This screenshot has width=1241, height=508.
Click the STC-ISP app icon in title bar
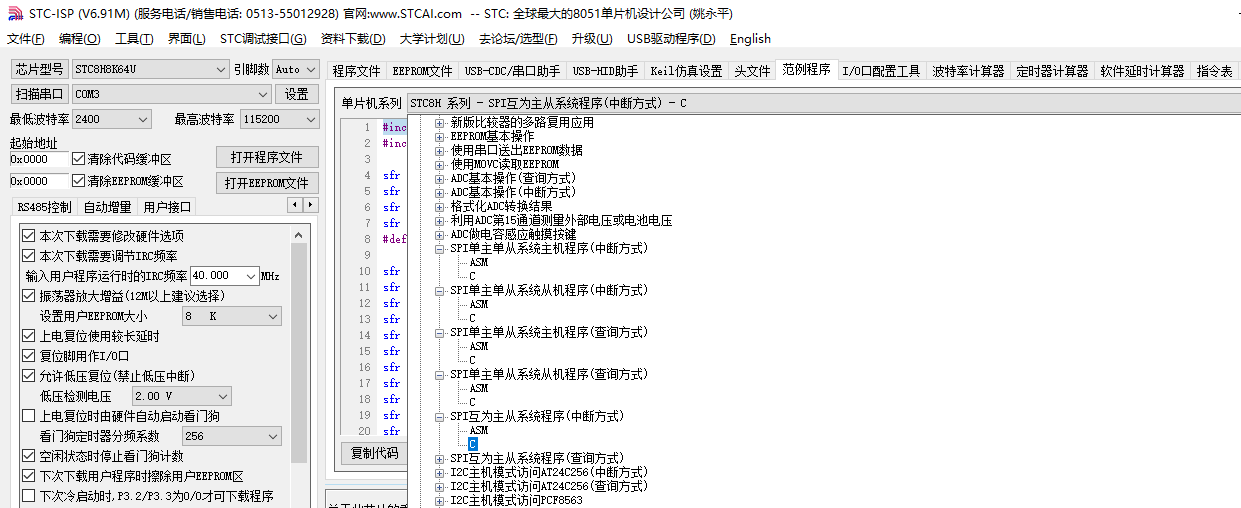tap(14, 14)
